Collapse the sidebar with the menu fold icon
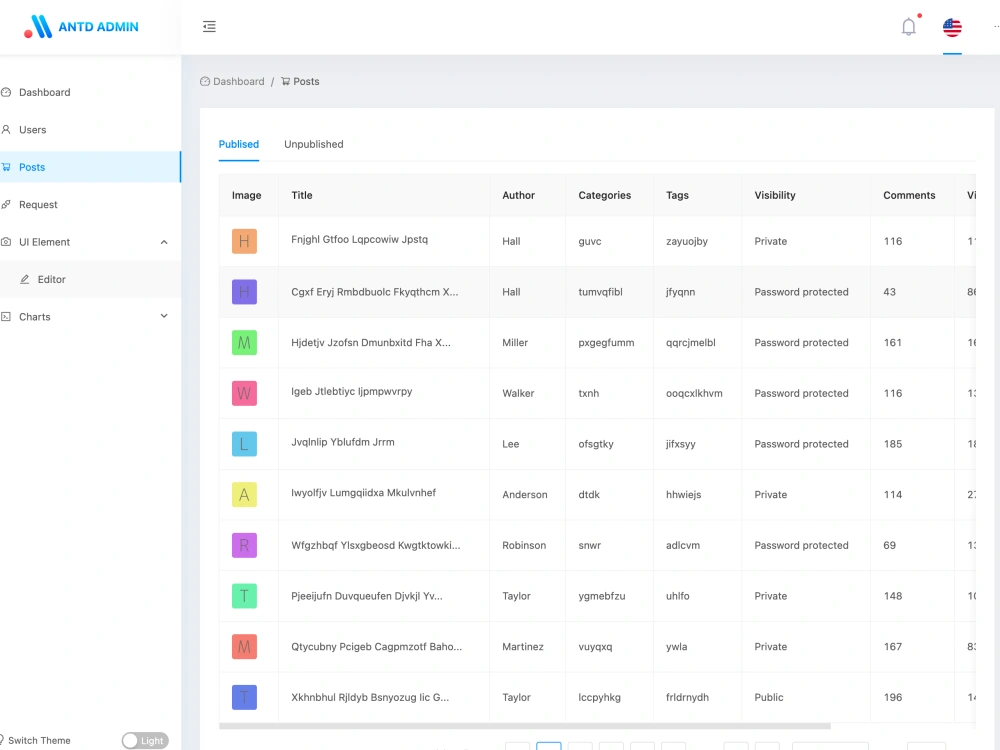The image size is (1000, 750). pos(209,27)
